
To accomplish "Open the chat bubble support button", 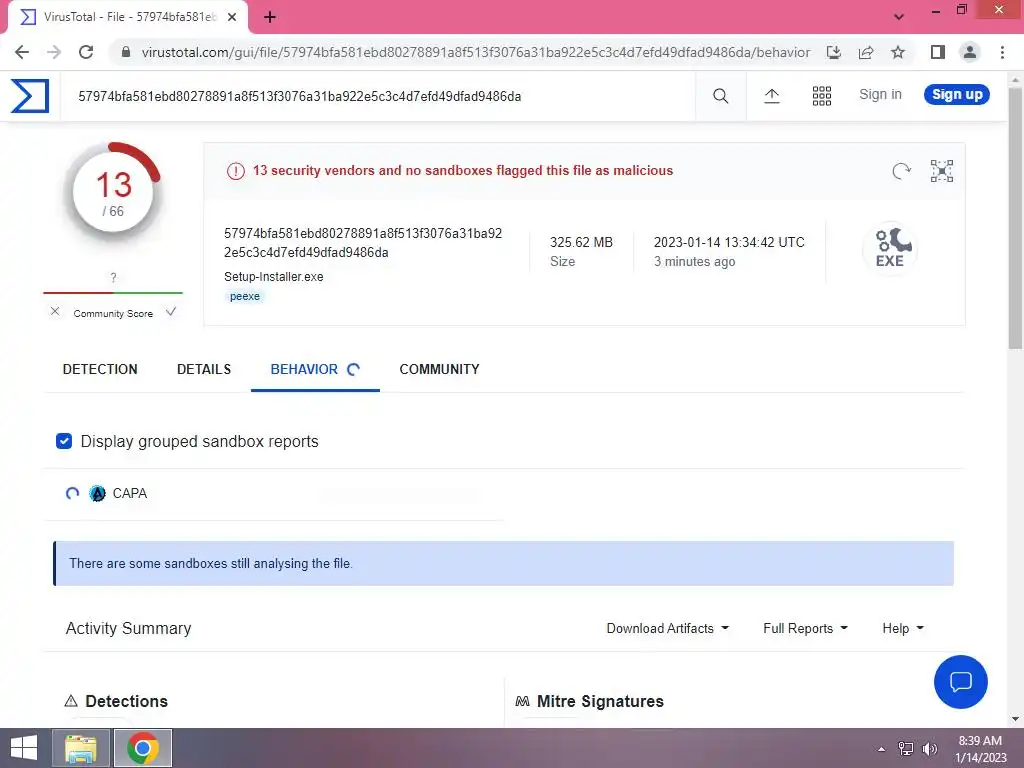I will (x=961, y=682).
